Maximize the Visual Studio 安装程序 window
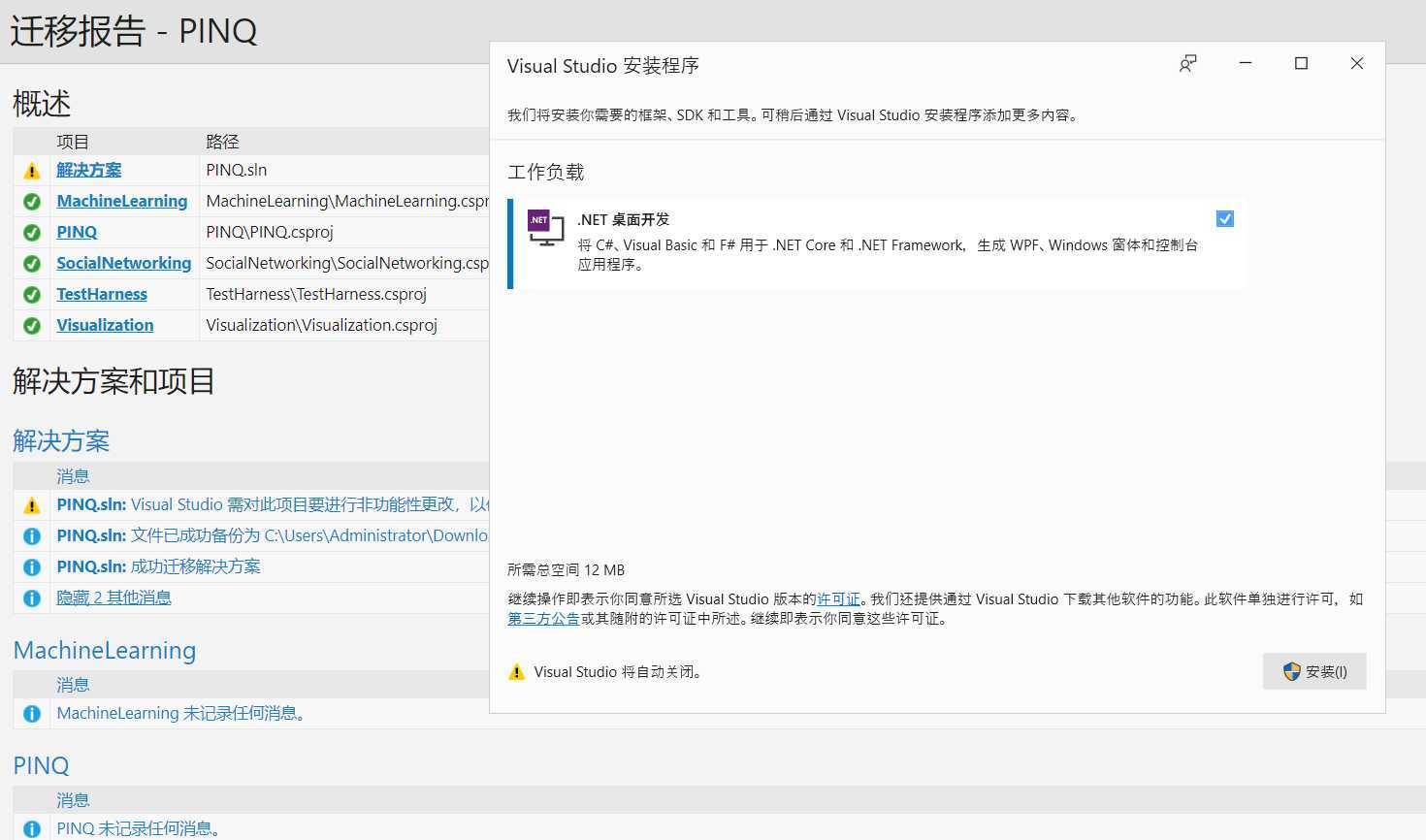1426x840 pixels. click(1302, 63)
